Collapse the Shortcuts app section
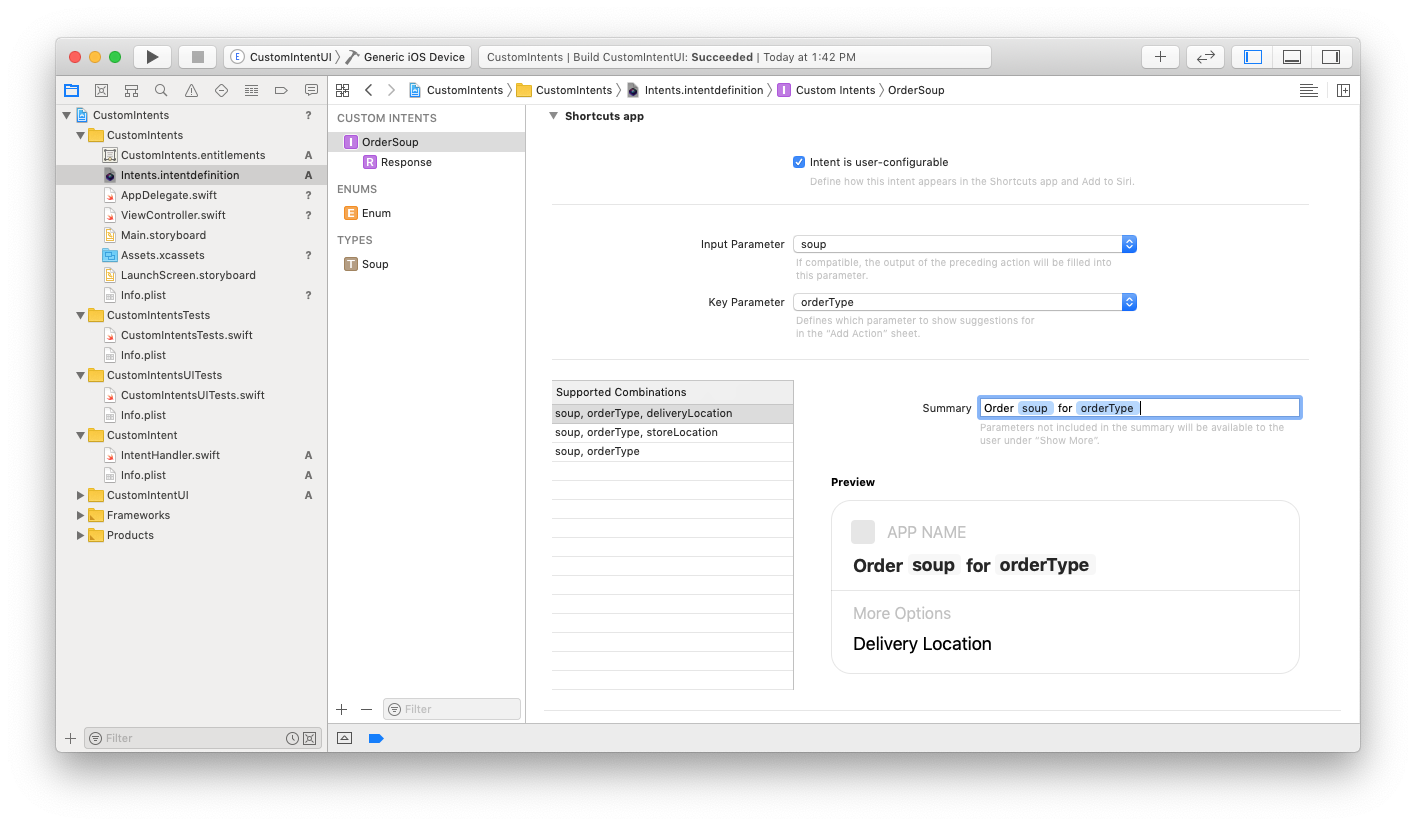 [553, 116]
